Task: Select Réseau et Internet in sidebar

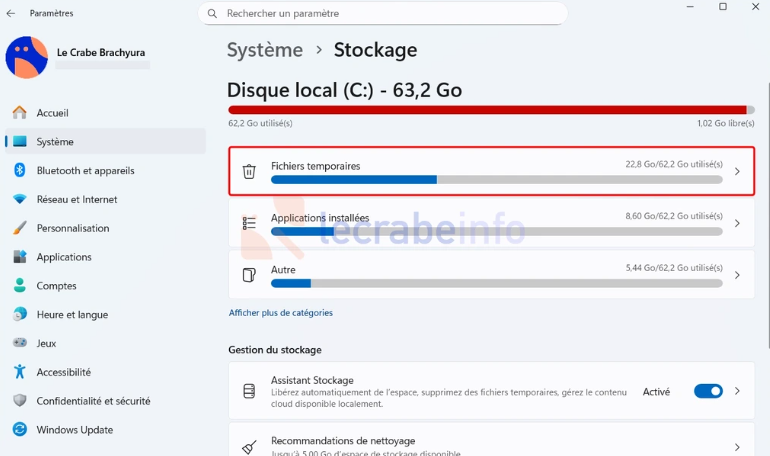Action: click(x=77, y=199)
